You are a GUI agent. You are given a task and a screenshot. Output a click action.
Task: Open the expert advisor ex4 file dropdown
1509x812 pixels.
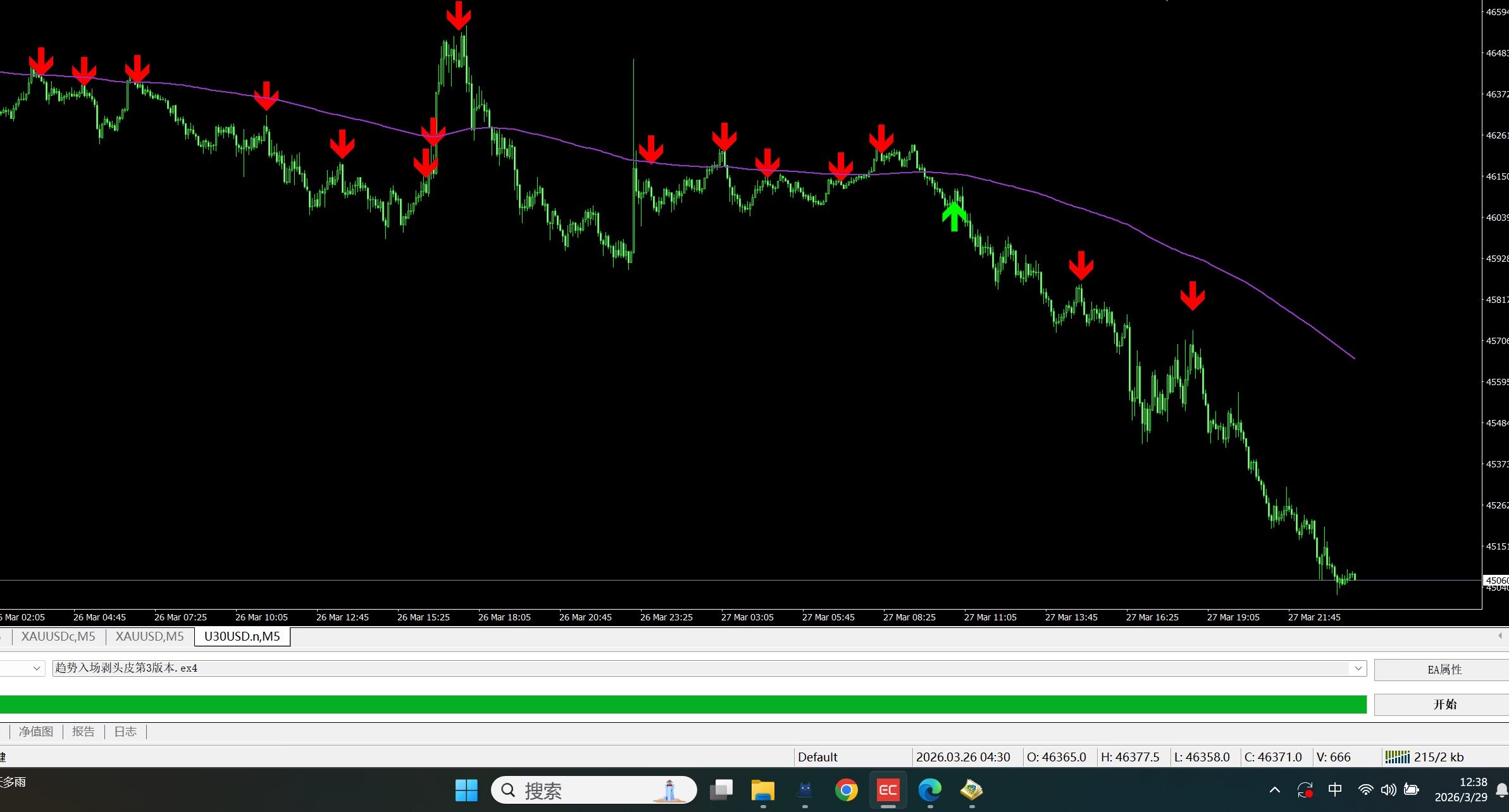1358,668
